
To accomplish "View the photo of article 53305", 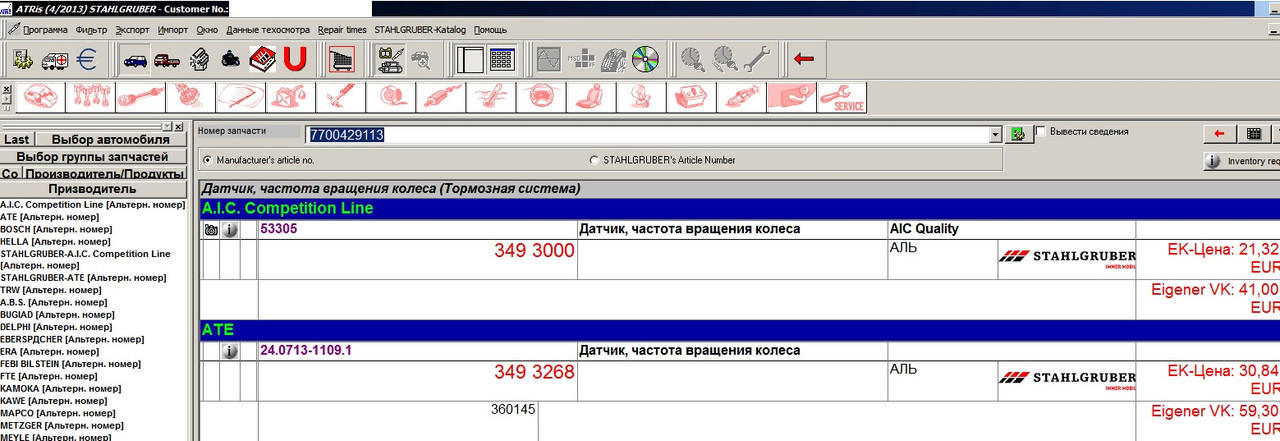I will (211, 229).
